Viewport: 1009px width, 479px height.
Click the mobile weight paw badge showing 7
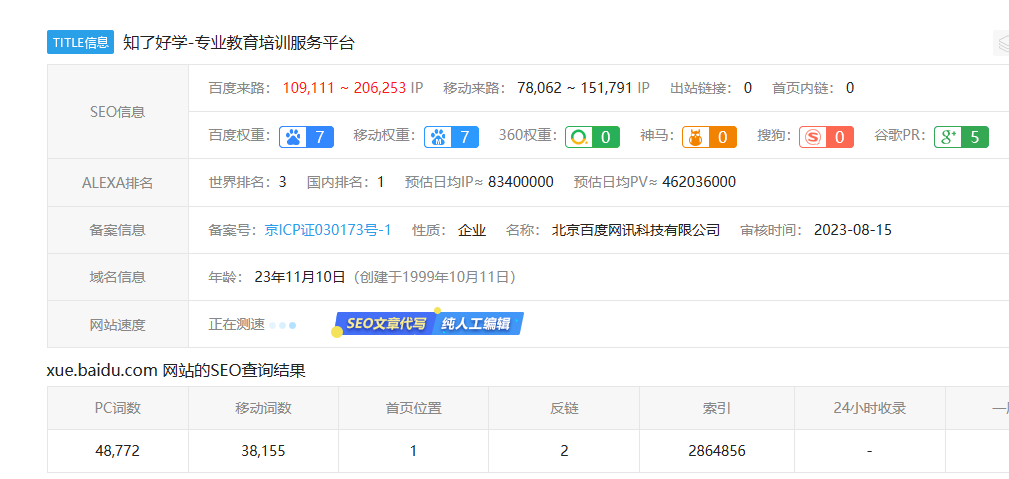[451, 136]
